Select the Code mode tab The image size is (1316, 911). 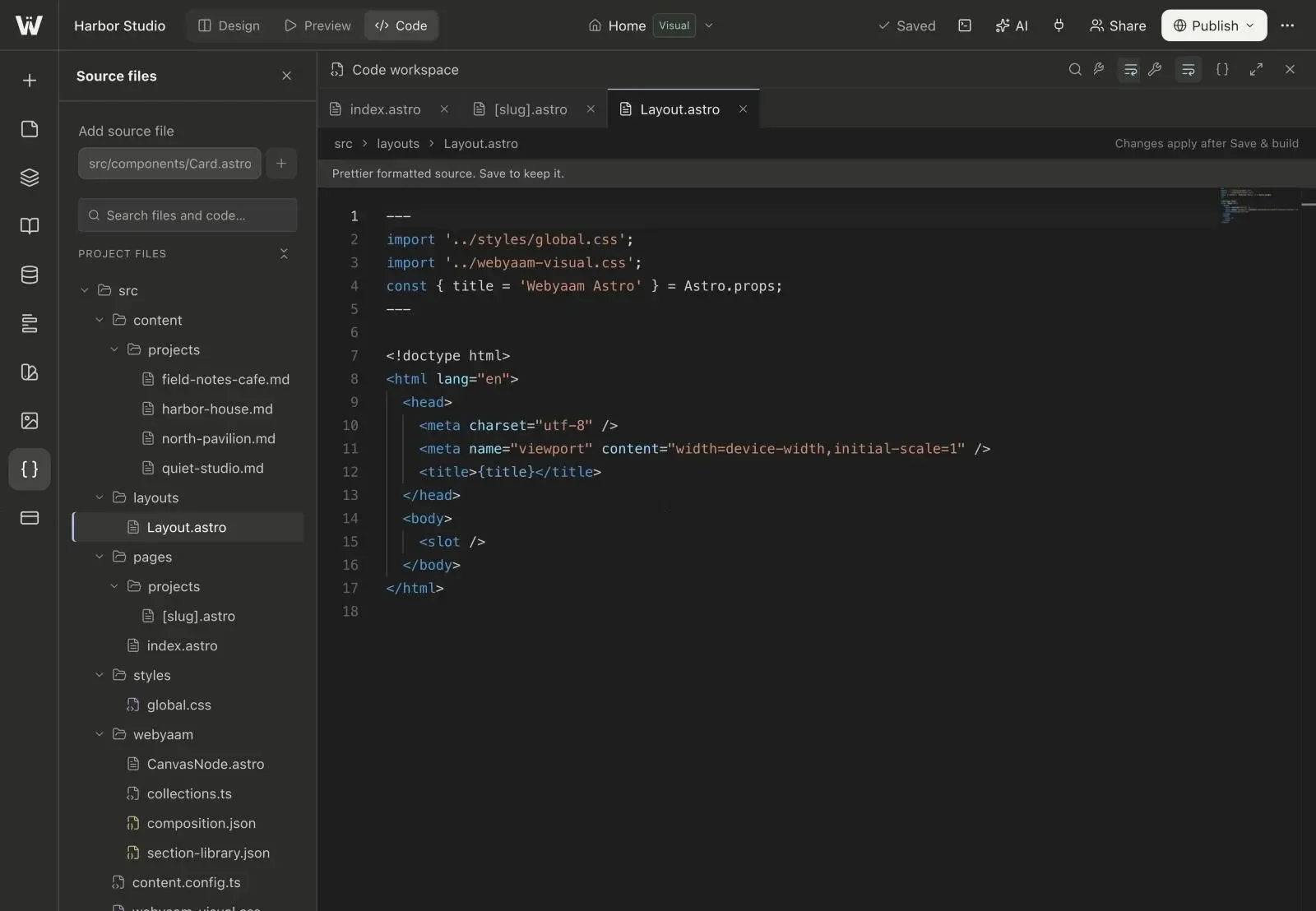(x=401, y=25)
